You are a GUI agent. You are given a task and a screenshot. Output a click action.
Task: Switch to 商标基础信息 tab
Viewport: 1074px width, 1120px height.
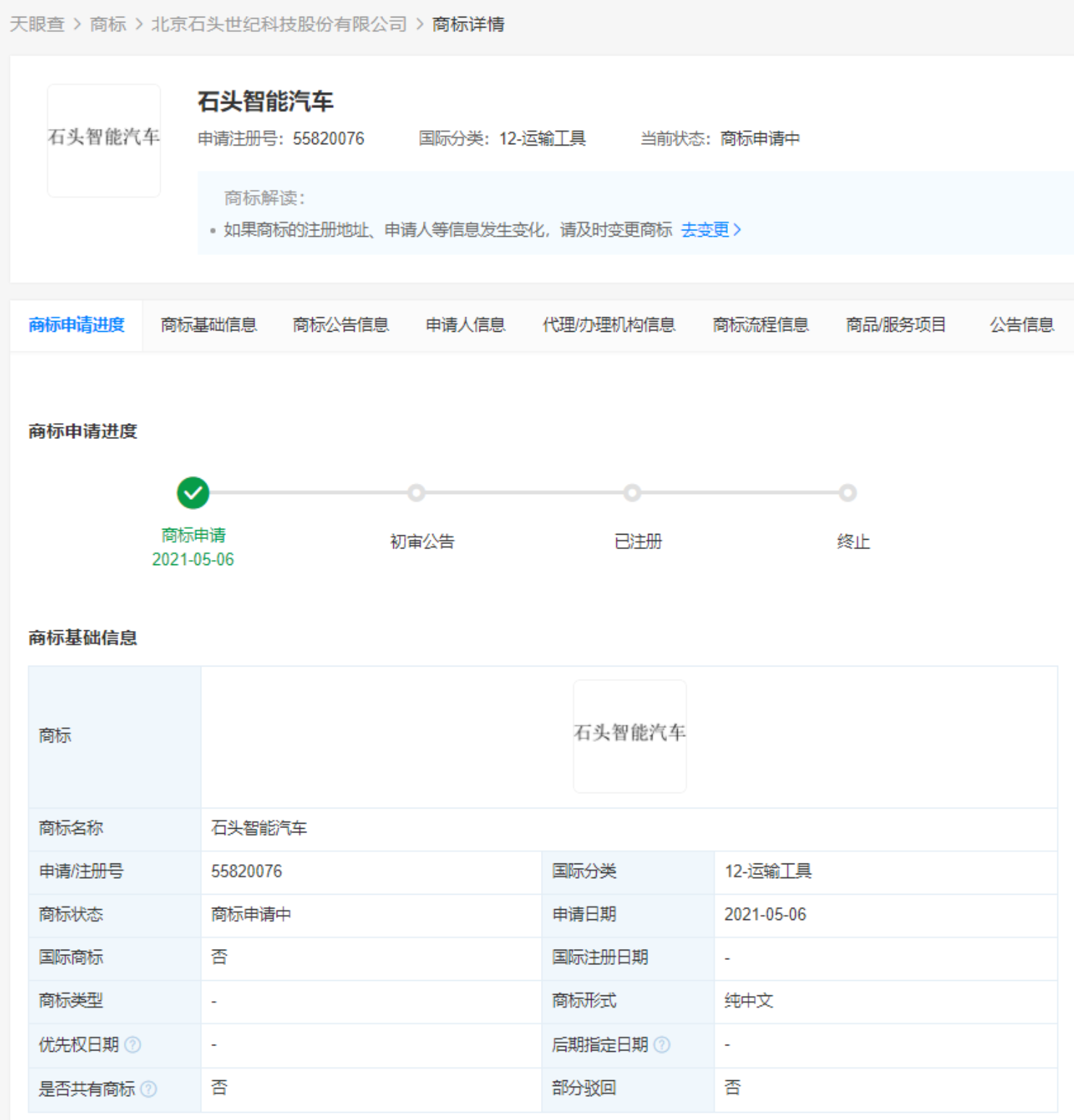(x=209, y=325)
